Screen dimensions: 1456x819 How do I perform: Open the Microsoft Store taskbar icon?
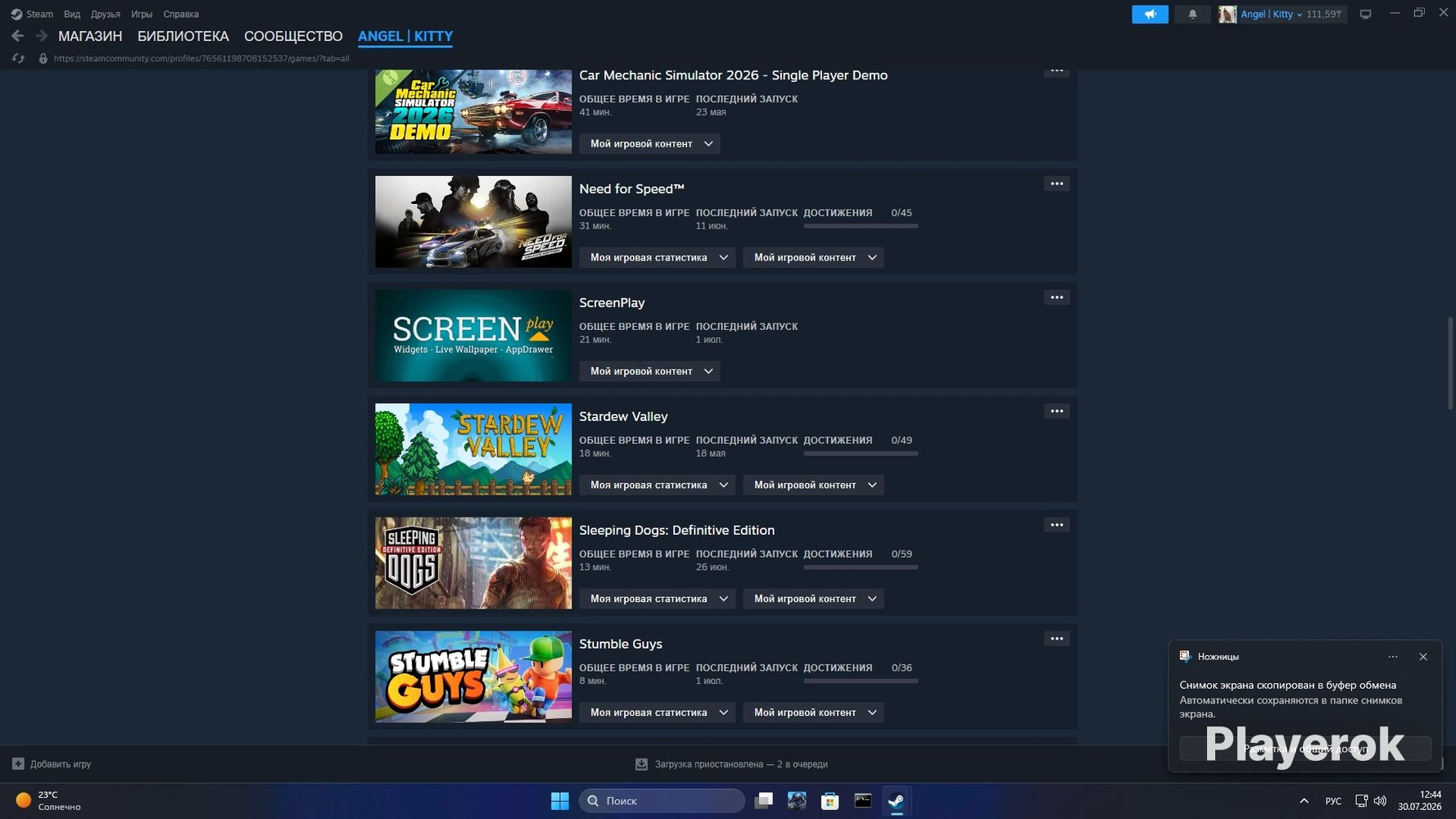pyautogui.click(x=830, y=801)
